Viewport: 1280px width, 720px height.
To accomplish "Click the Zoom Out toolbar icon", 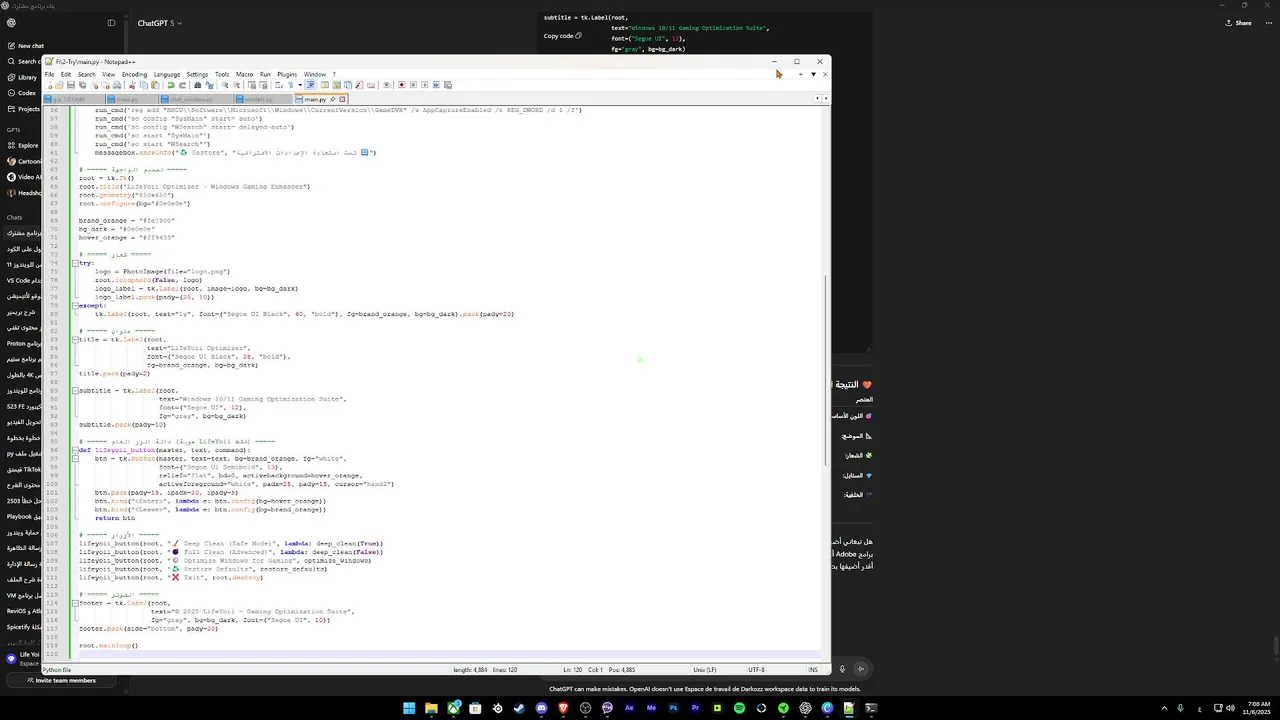I will [x=236, y=85].
